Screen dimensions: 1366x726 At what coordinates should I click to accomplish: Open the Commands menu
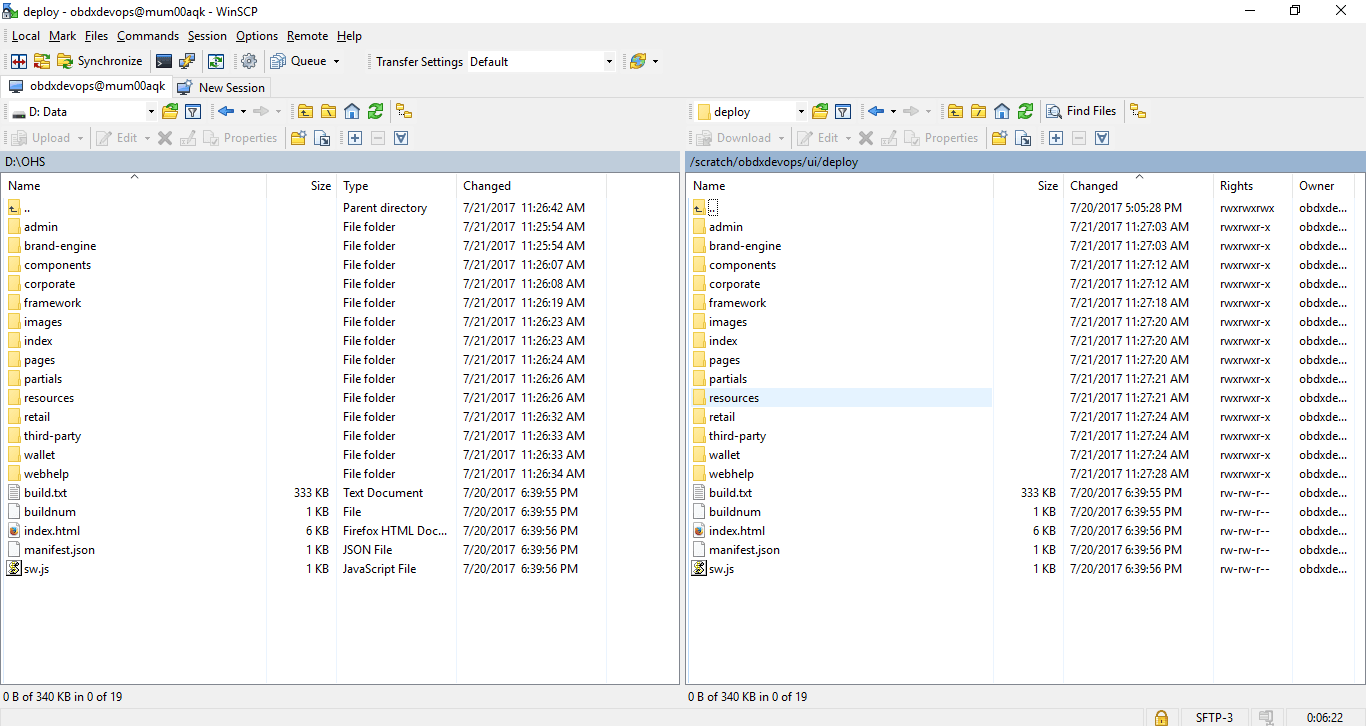pyautogui.click(x=148, y=36)
